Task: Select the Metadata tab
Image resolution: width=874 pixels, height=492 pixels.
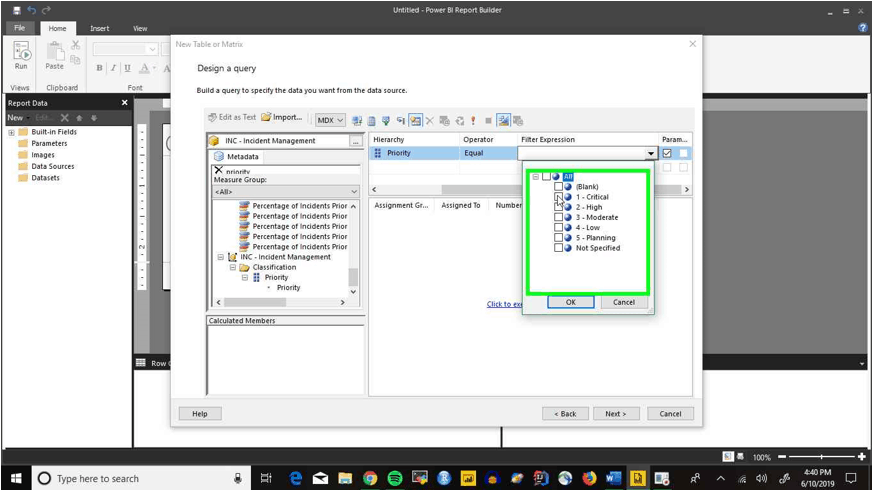Action: (x=237, y=157)
